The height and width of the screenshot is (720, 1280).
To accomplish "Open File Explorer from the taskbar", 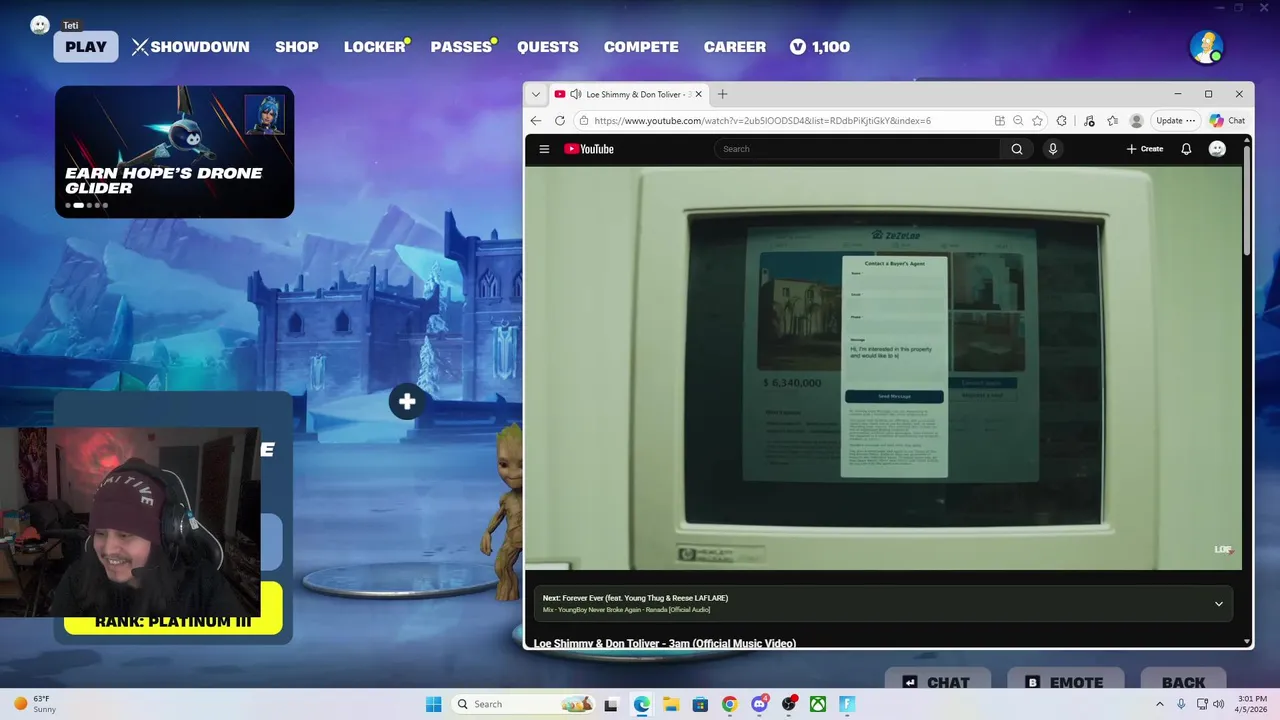I will pos(670,704).
